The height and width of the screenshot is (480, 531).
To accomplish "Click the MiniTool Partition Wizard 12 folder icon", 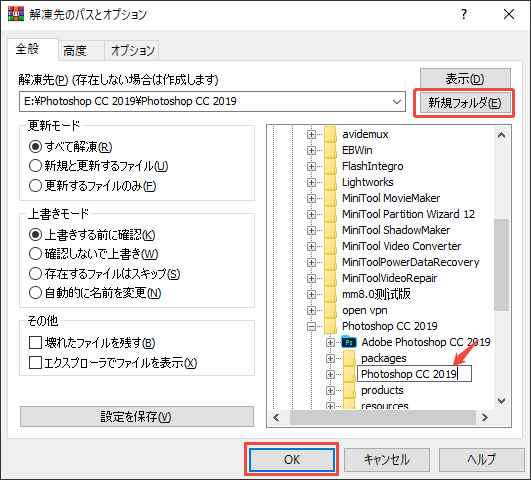I will coord(330,214).
